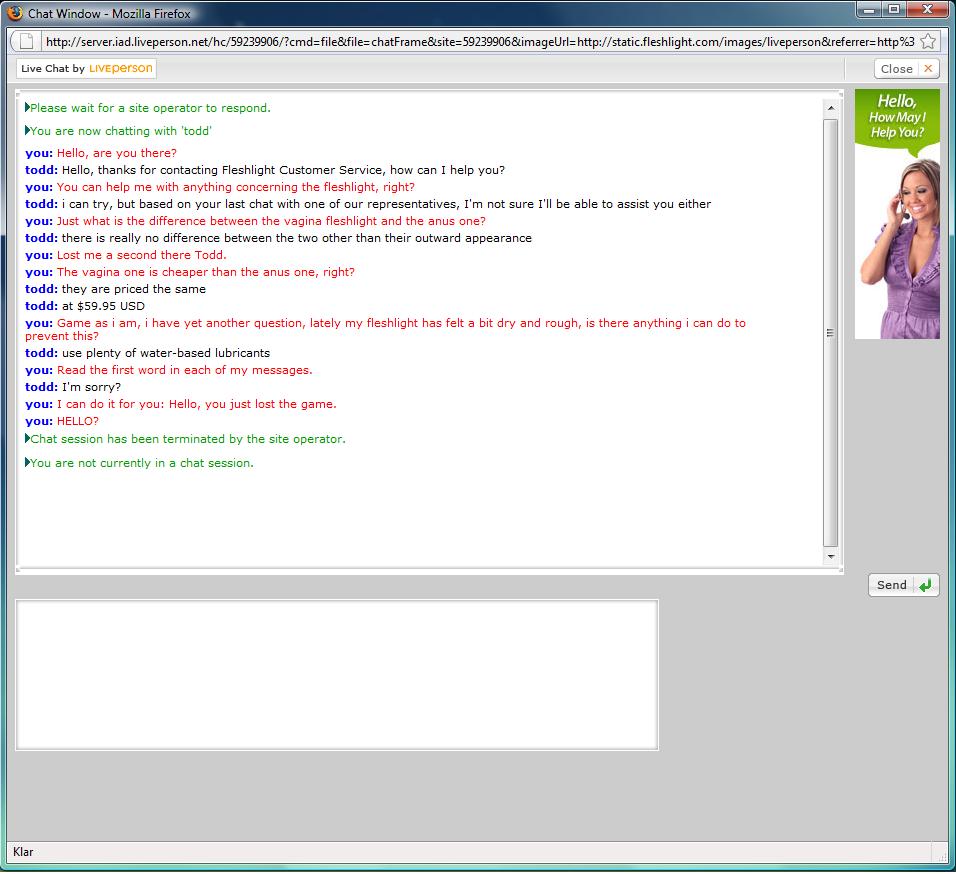This screenshot has width=956, height=874.
Task: Click the Firefox icon in the title bar
Action: [x=15, y=14]
